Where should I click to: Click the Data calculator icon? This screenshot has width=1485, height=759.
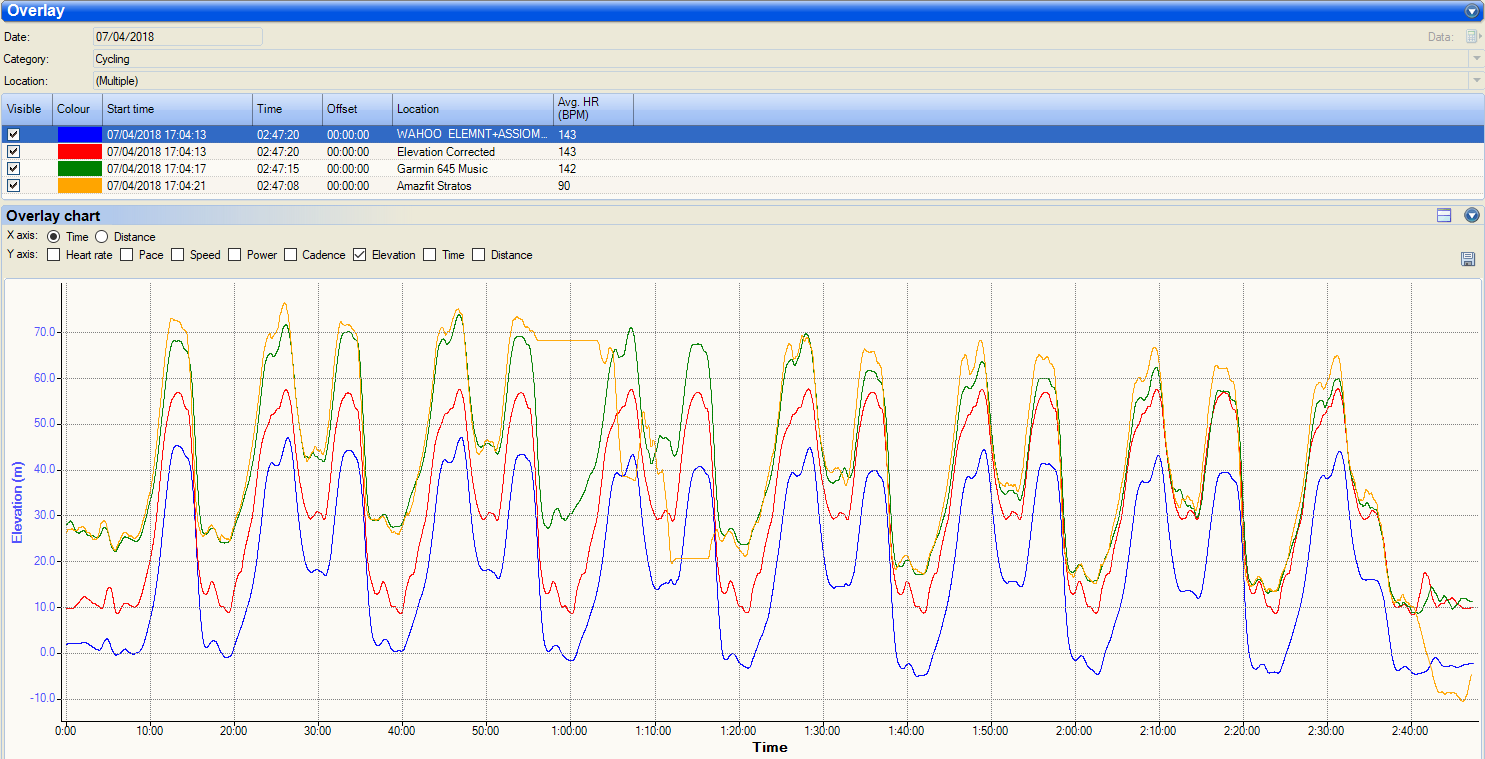click(1472, 37)
